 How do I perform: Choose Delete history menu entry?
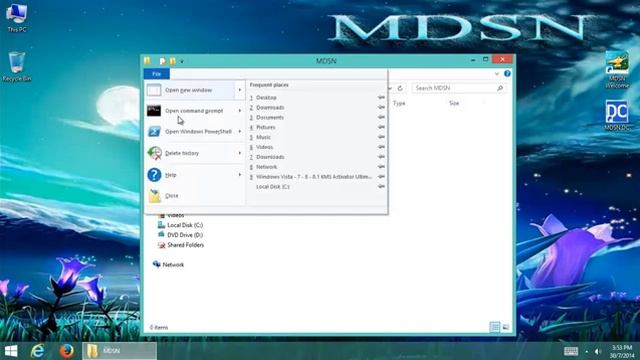[x=190, y=153]
